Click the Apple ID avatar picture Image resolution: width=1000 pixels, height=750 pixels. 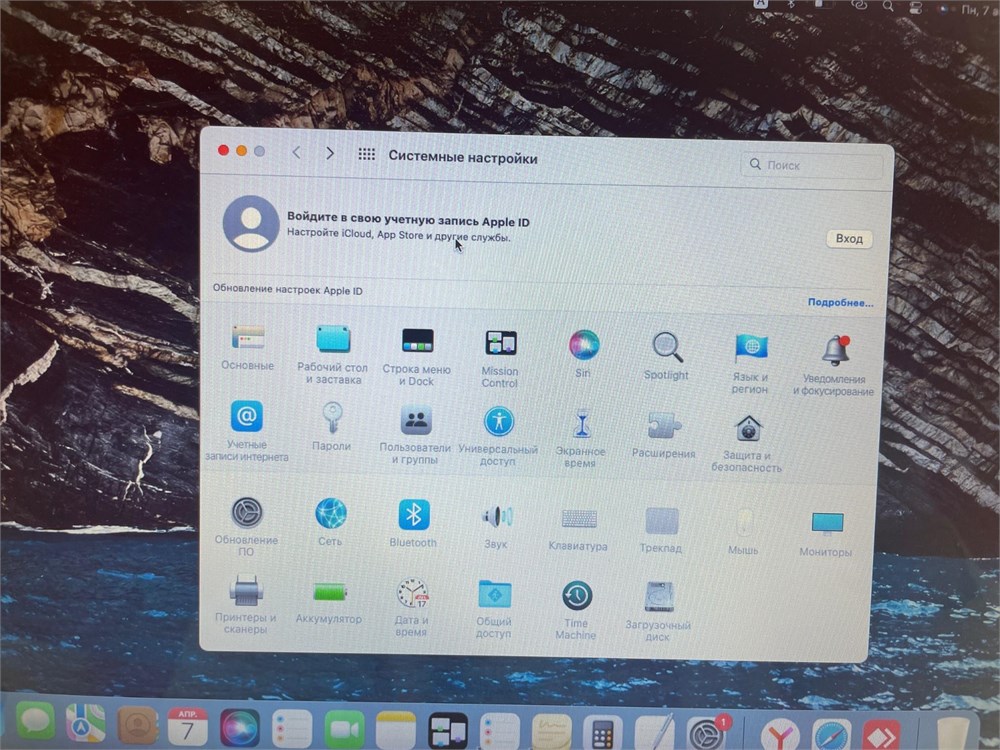tap(251, 224)
